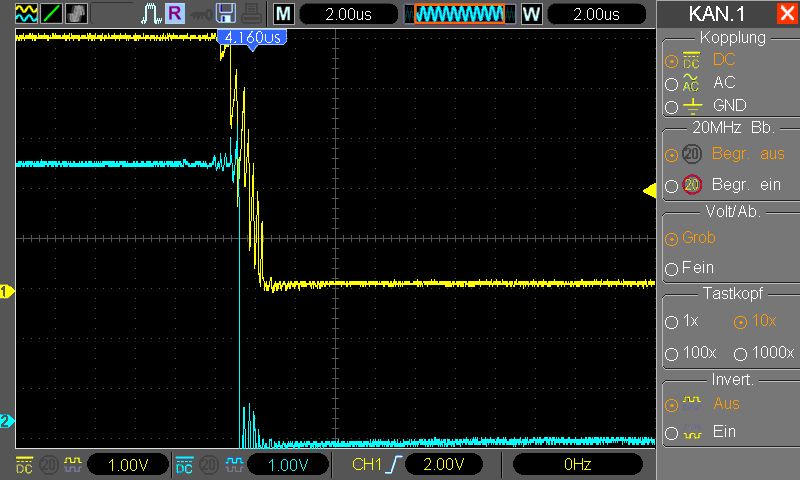Click the sine waveform display icon
The height and width of the screenshot is (480, 800).
(26, 13)
